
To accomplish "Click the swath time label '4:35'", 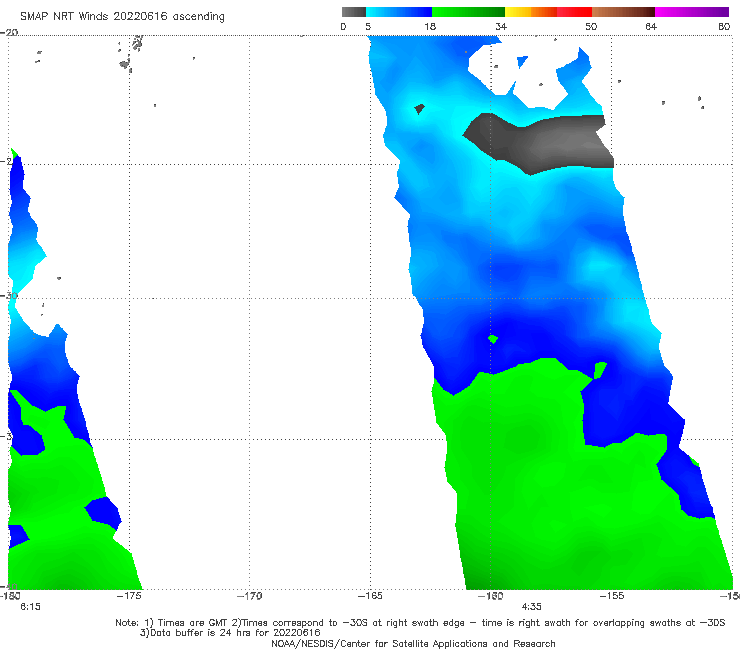I will tap(531, 607).
